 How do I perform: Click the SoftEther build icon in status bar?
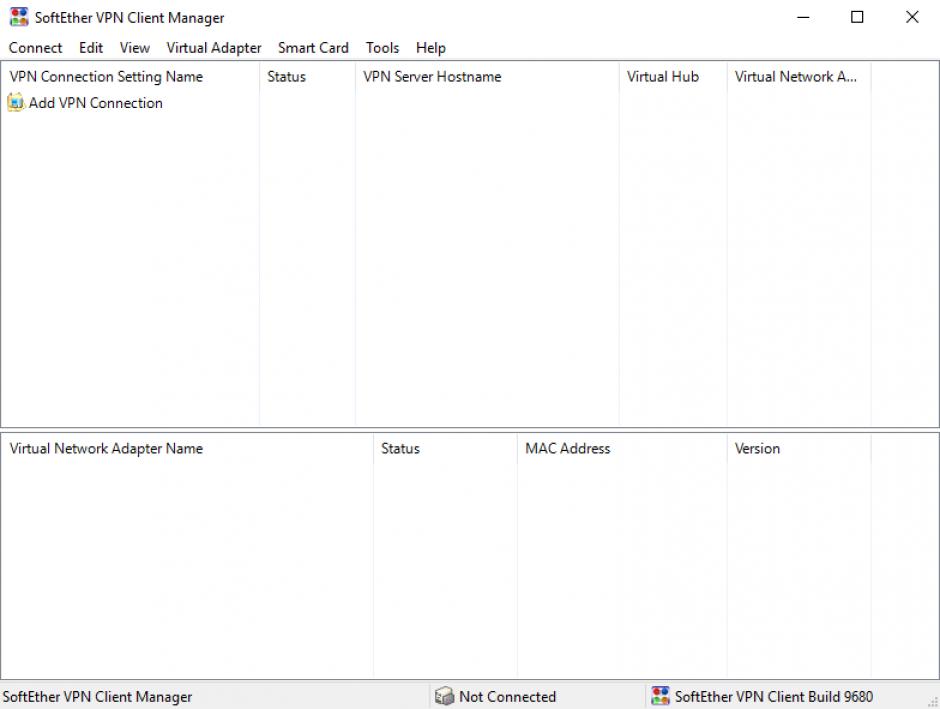(660, 697)
